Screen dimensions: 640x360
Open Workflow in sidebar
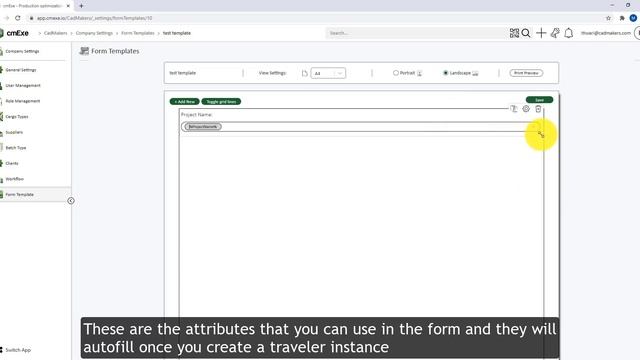(x=15, y=179)
